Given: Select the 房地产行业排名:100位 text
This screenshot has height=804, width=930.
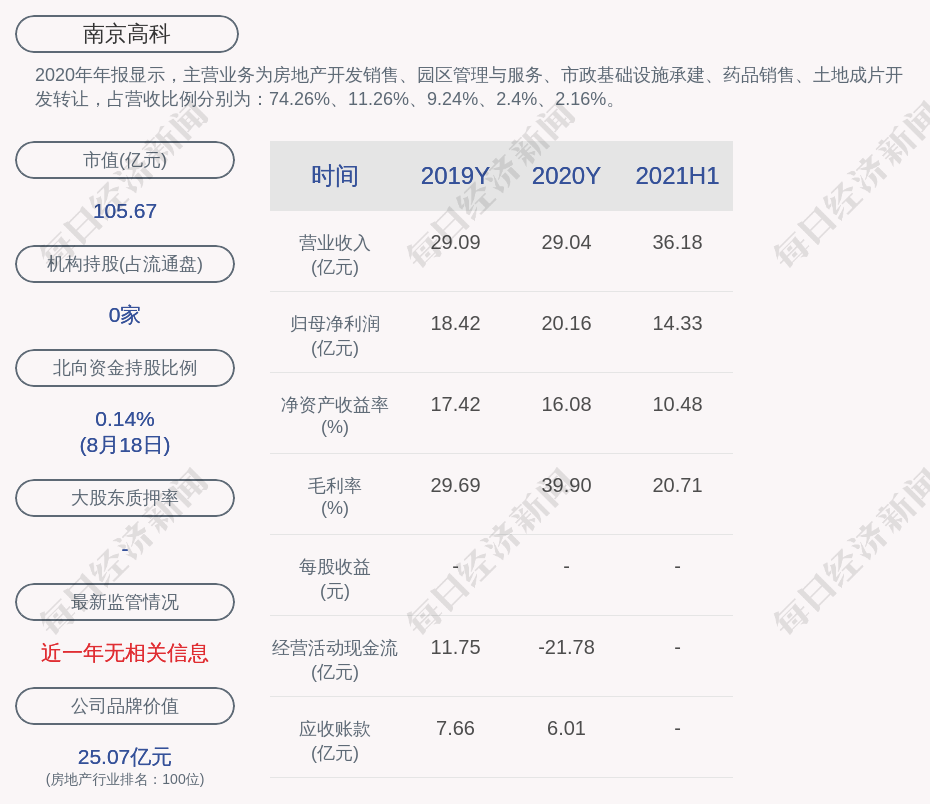Looking at the screenshot, I should 125,779.
